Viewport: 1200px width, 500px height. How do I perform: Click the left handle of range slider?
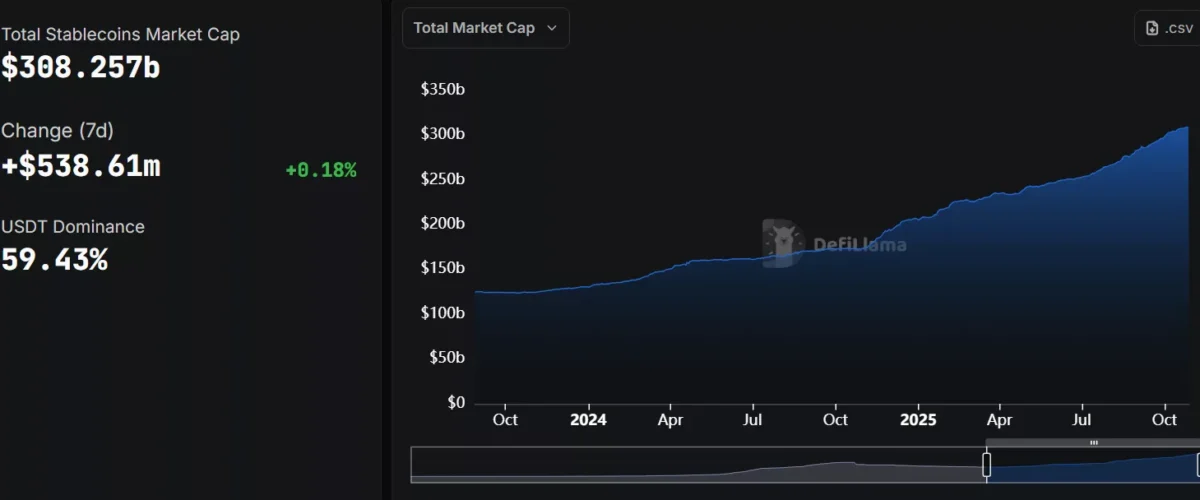[986, 465]
